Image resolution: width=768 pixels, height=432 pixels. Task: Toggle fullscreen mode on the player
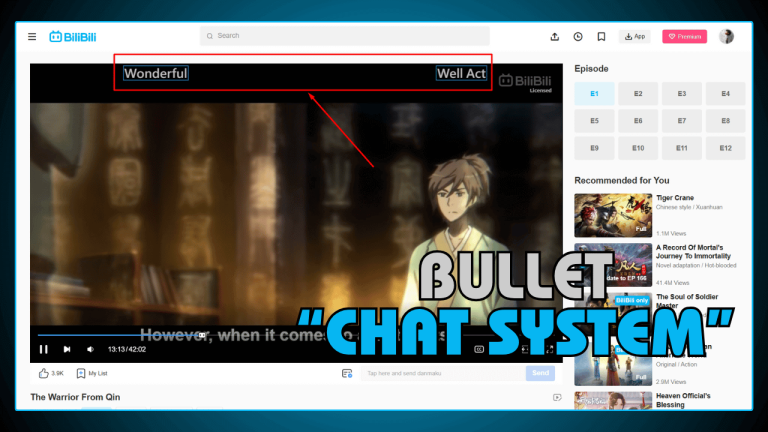(x=549, y=349)
